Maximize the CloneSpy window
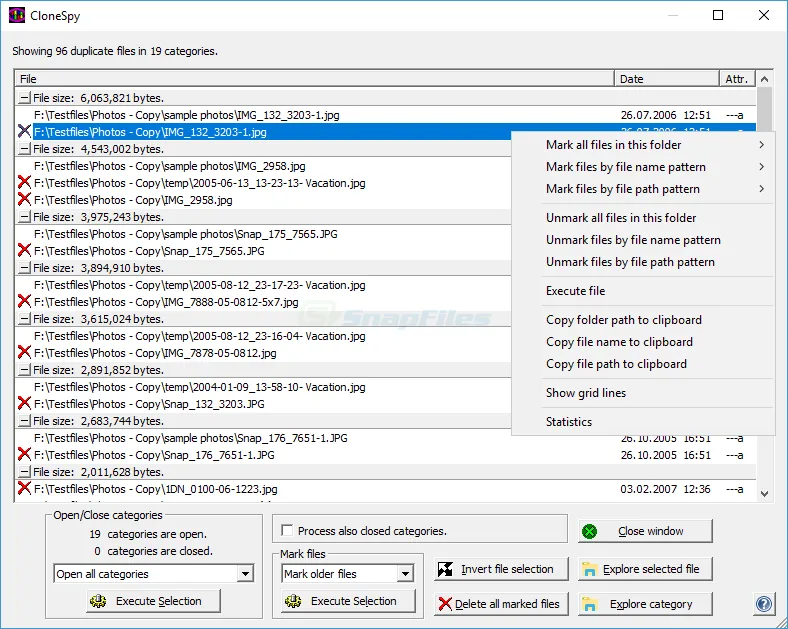This screenshot has width=788, height=629. pyautogui.click(x=718, y=15)
